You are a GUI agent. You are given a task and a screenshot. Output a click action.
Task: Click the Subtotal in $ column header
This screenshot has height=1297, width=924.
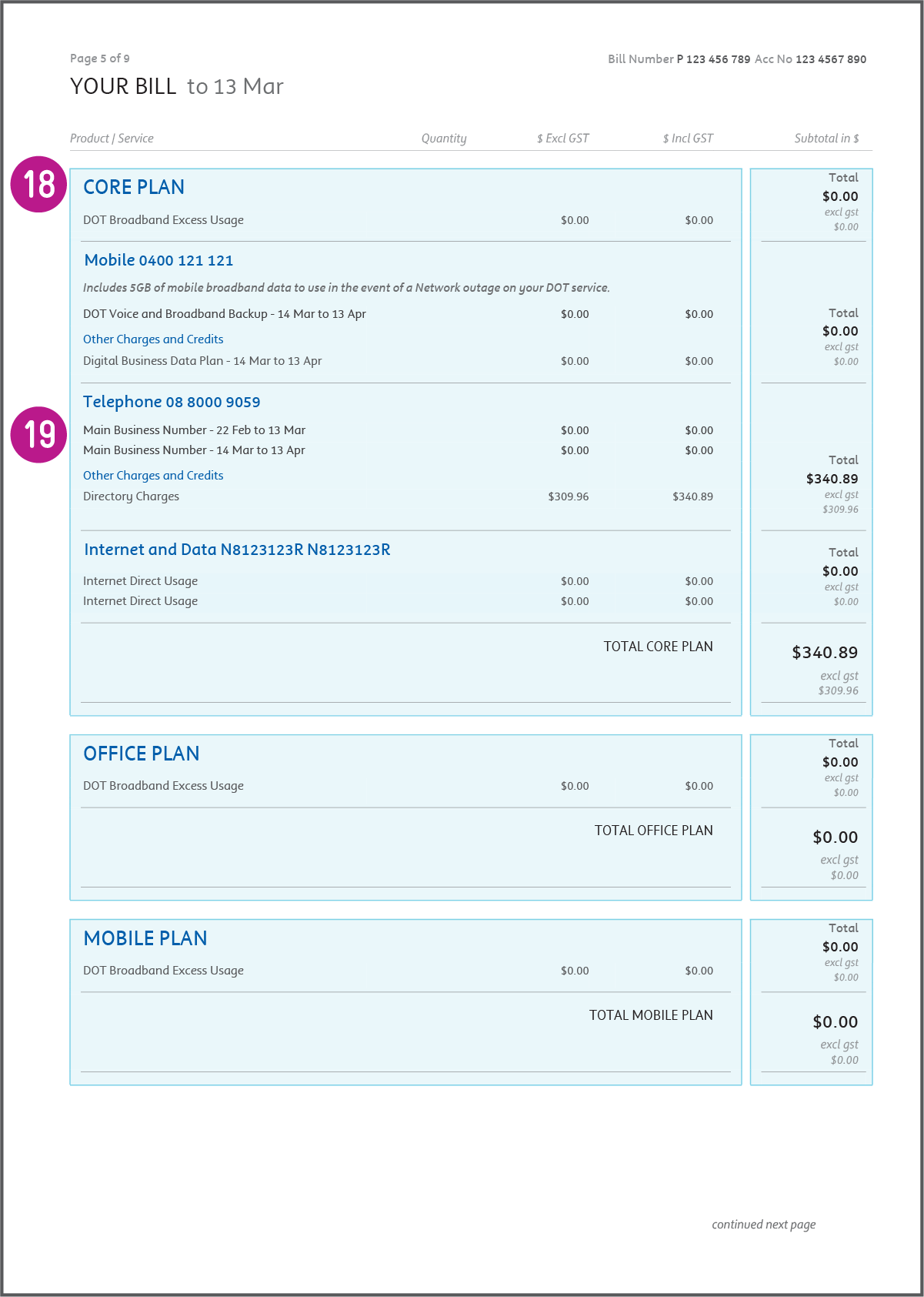click(x=827, y=139)
